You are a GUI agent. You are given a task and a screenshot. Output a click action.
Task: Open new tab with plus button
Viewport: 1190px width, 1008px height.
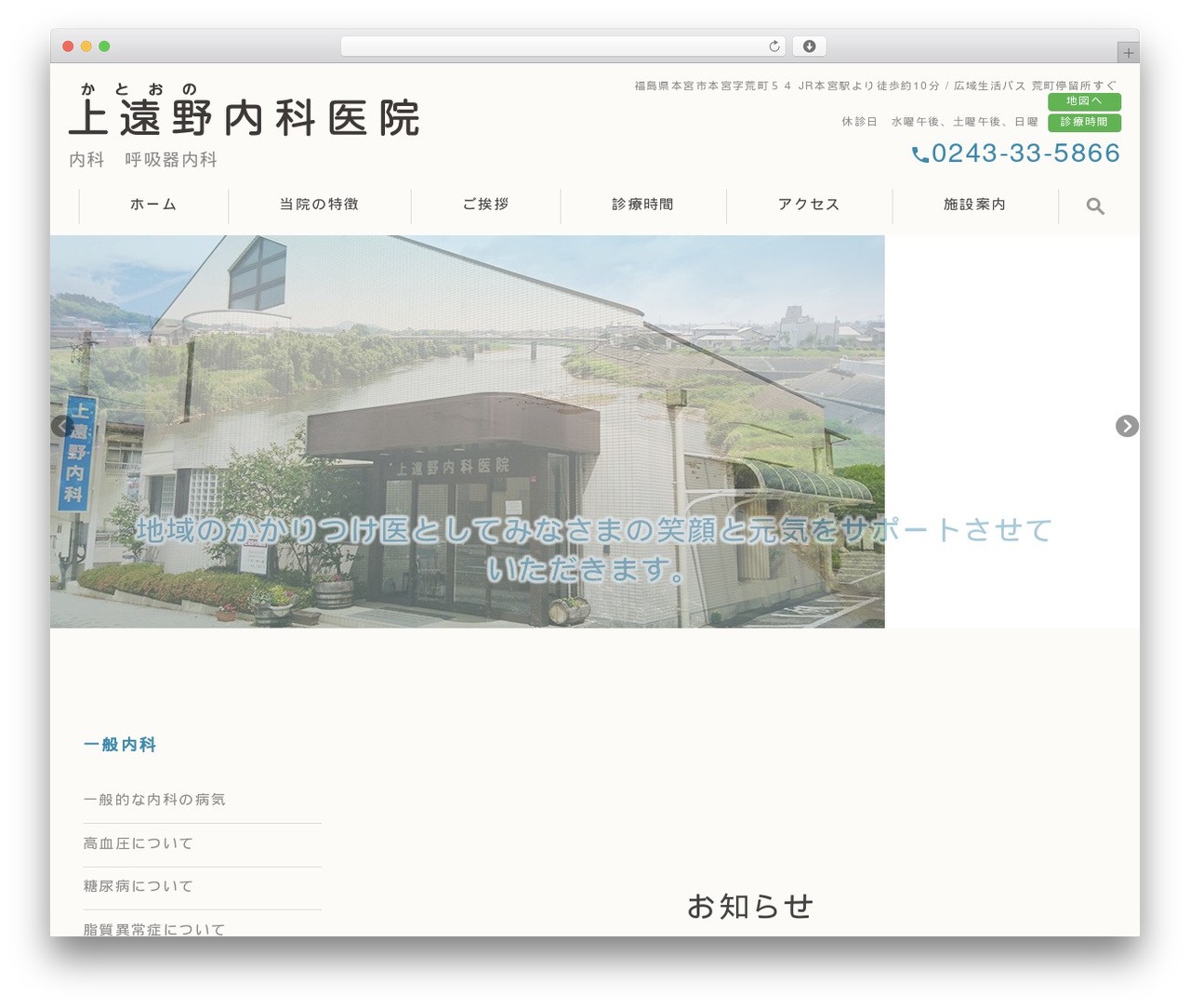click(1129, 53)
